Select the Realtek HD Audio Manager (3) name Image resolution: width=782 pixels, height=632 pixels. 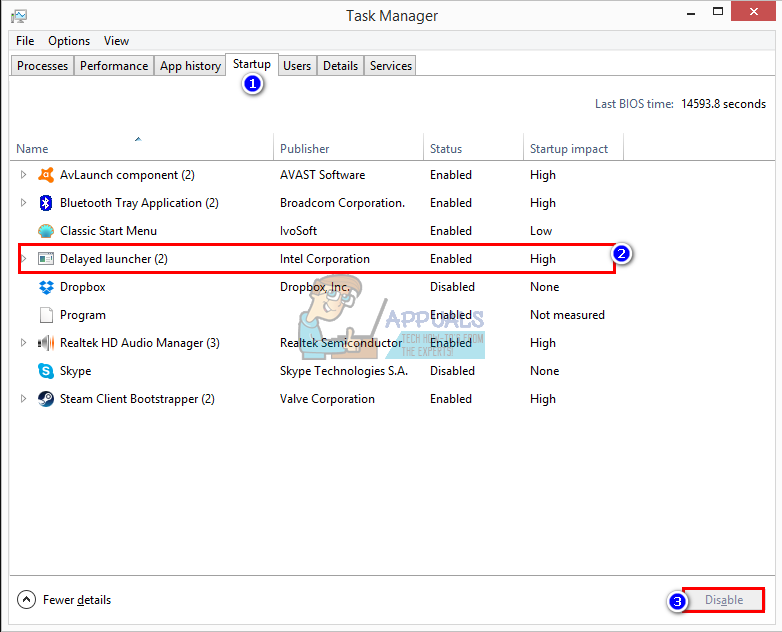(x=140, y=343)
